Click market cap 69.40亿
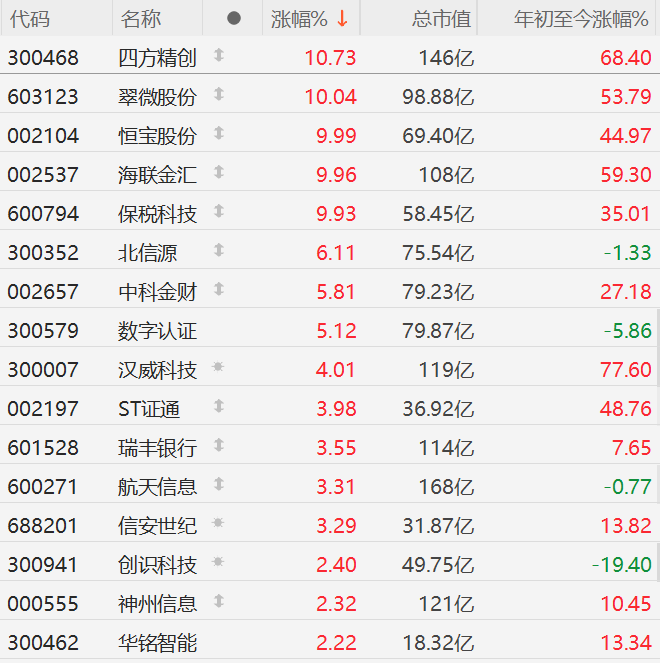Image resolution: width=660 pixels, height=663 pixels. pos(438,136)
